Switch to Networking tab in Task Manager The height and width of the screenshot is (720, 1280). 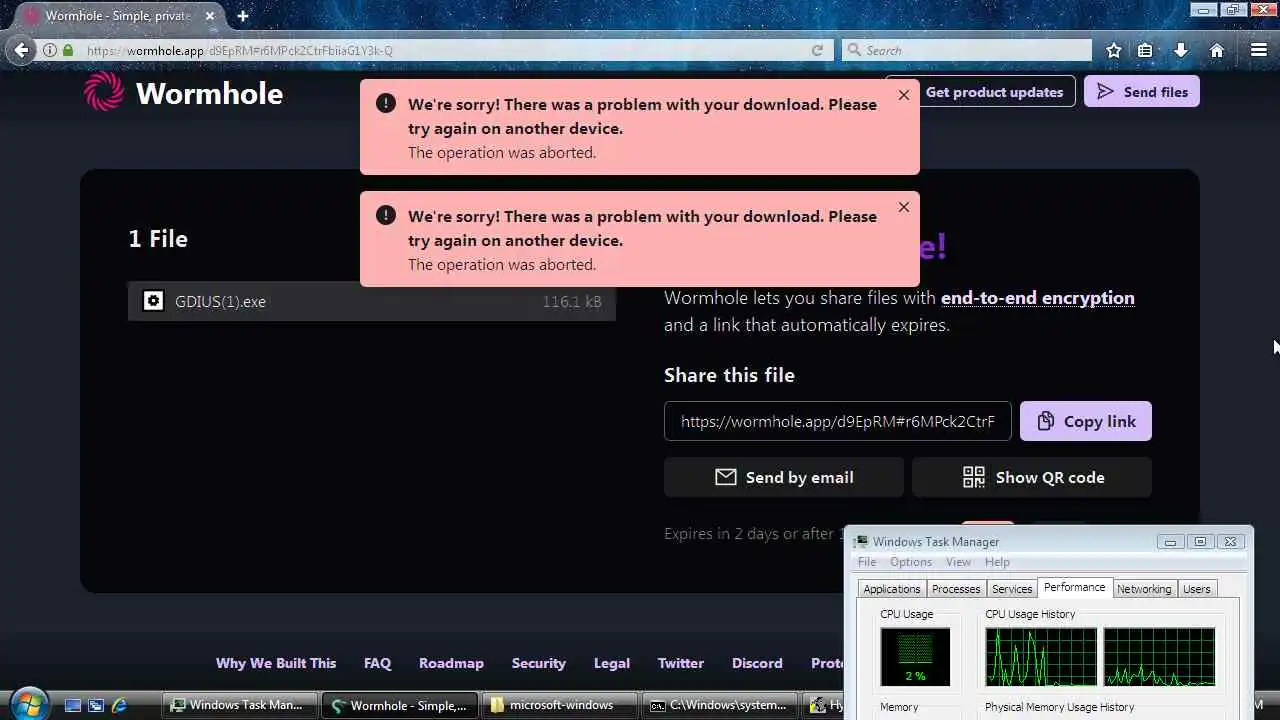coord(1144,589)
